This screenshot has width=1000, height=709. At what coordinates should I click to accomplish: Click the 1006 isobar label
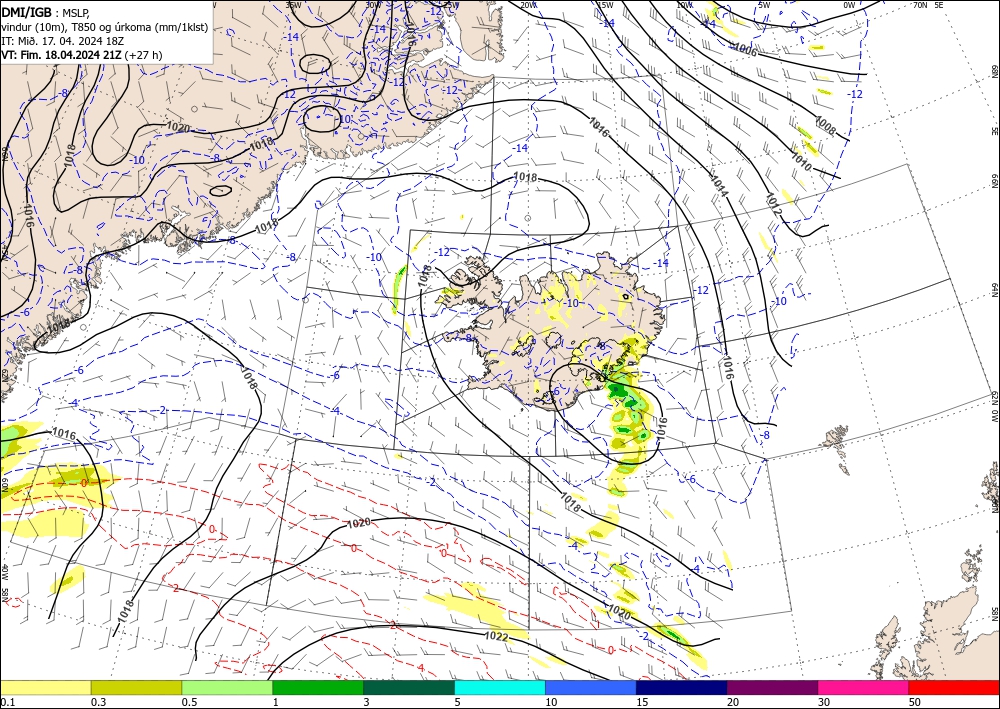click(746, 50)
